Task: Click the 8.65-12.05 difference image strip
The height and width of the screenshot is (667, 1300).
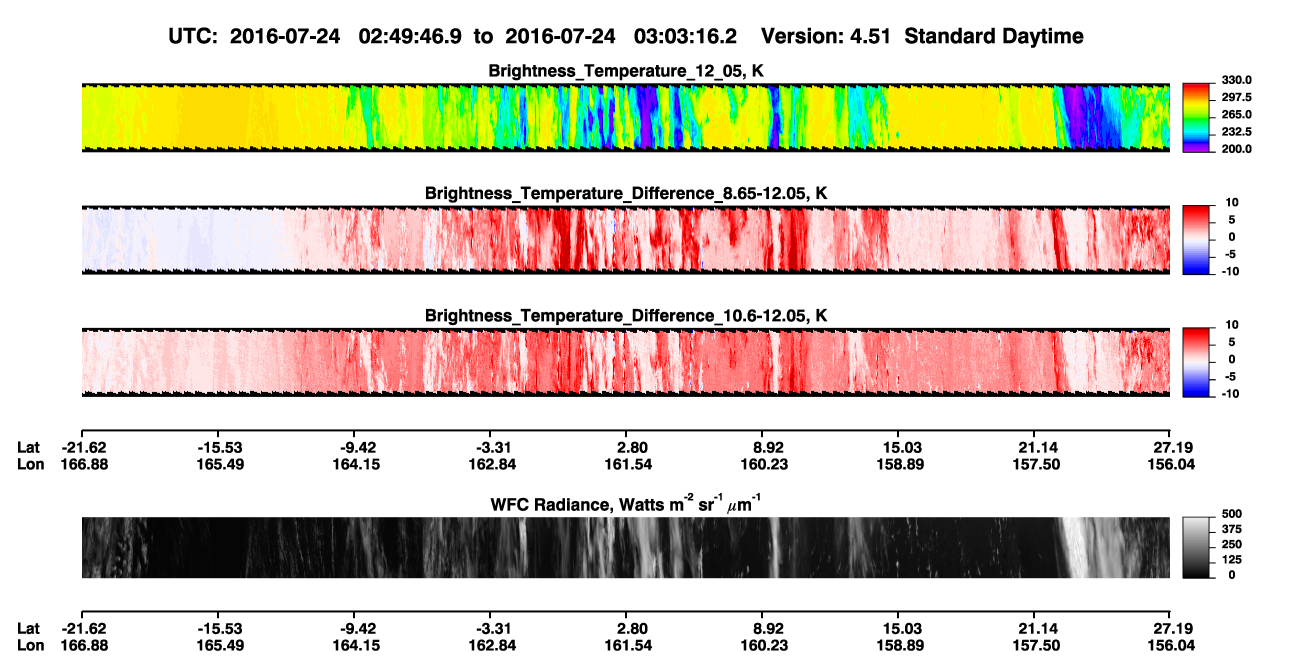Action: (626, 240)
